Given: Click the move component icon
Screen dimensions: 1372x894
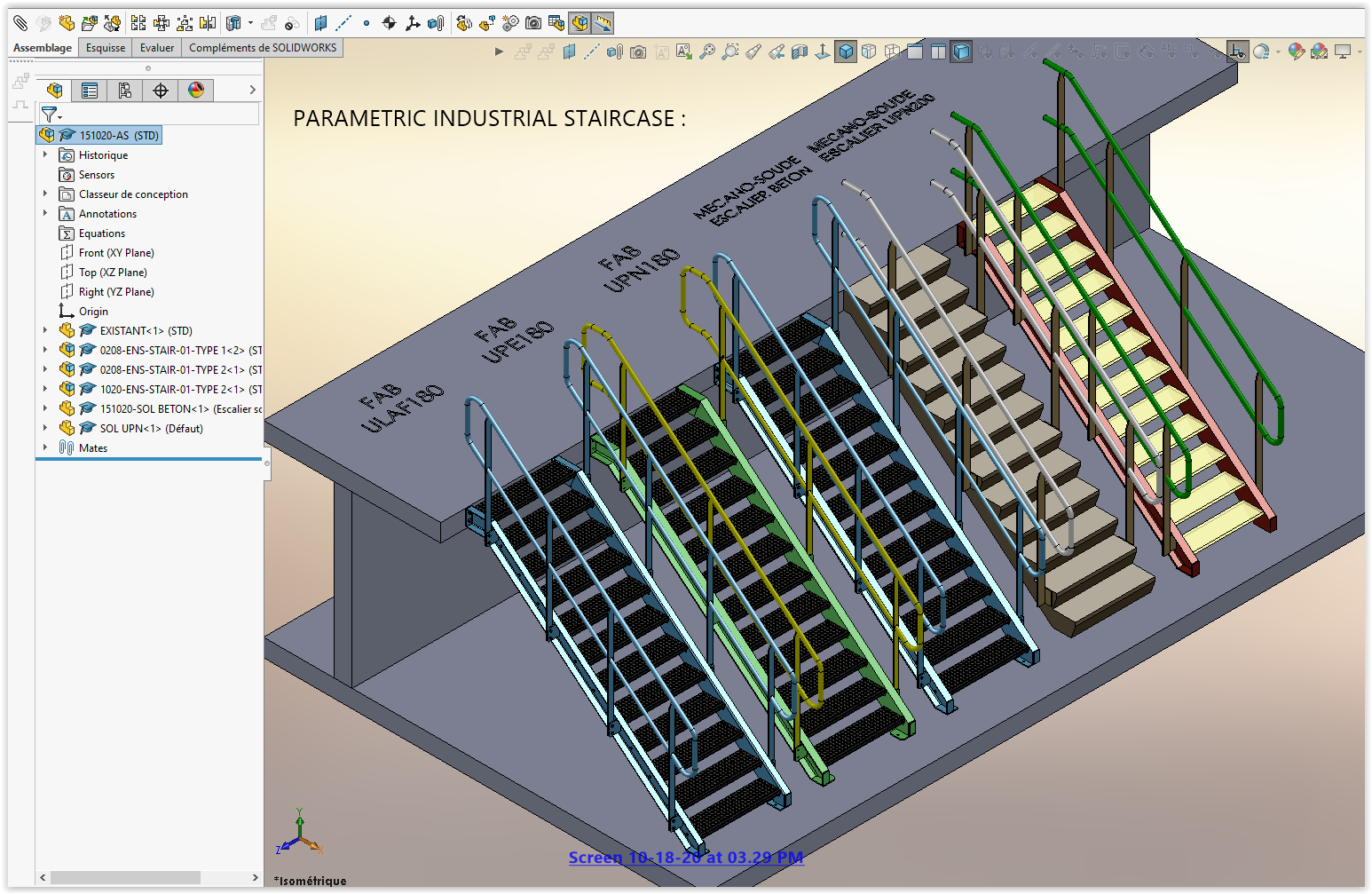Looking at the screenshot, I should pos(464,23).
